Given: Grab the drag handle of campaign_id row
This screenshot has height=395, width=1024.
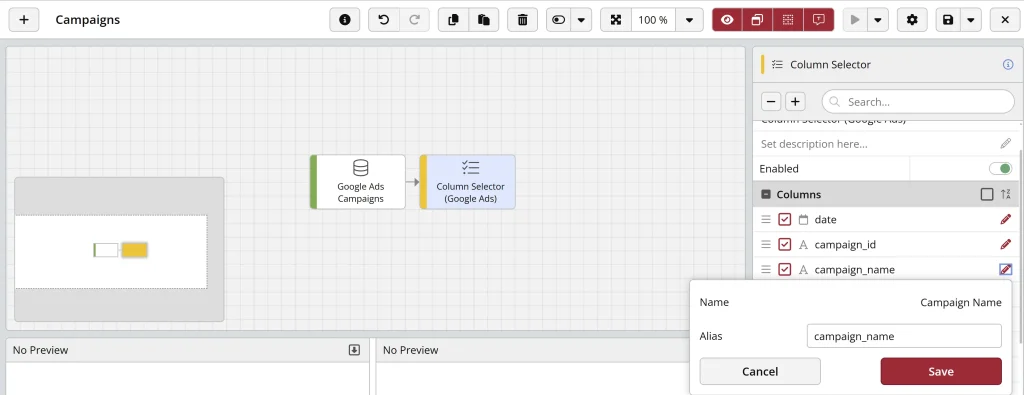Looking at the screenshot, I should (766, 244).
